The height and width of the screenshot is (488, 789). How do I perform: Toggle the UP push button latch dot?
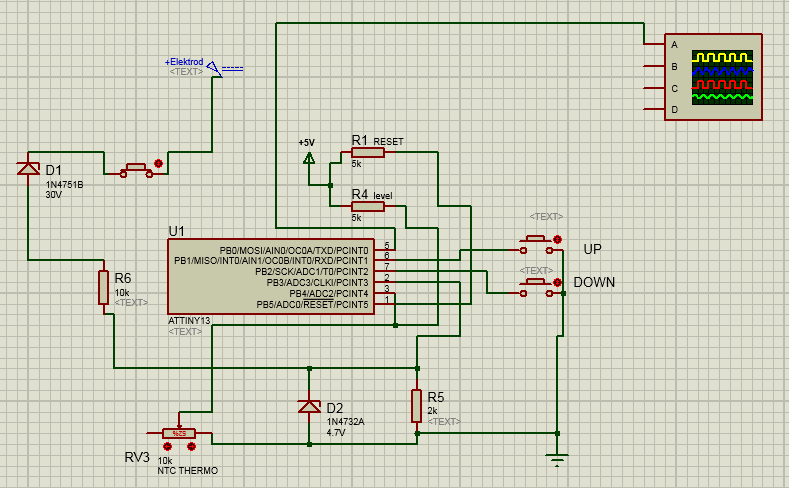(558, 239)
